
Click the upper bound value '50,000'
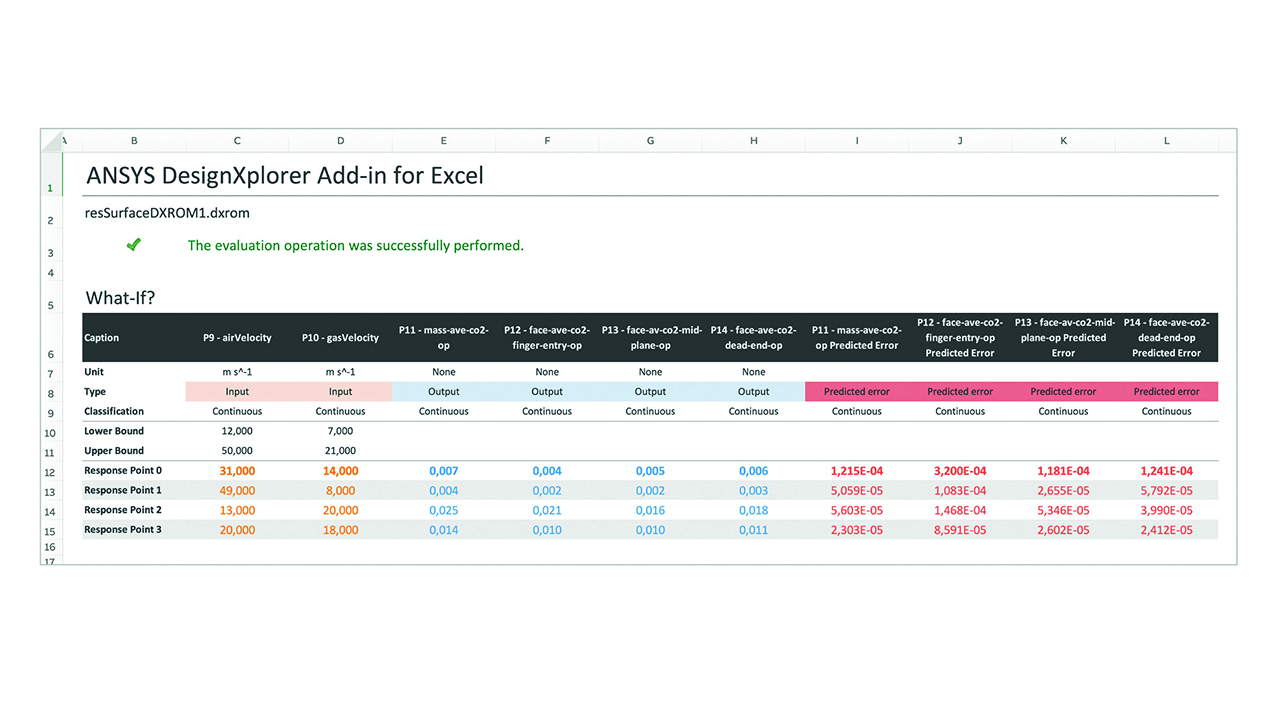[237, 451]
